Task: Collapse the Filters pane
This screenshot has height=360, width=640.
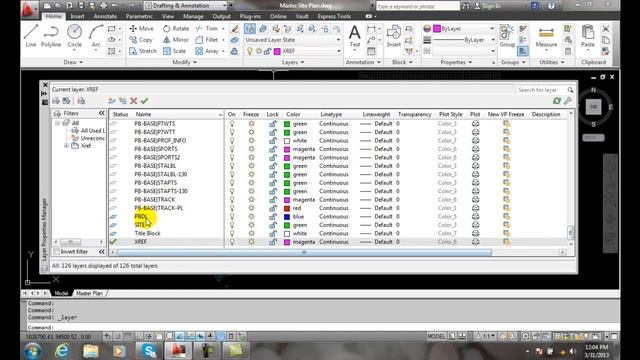Action: pyautogui.click(x=102, y=113)
